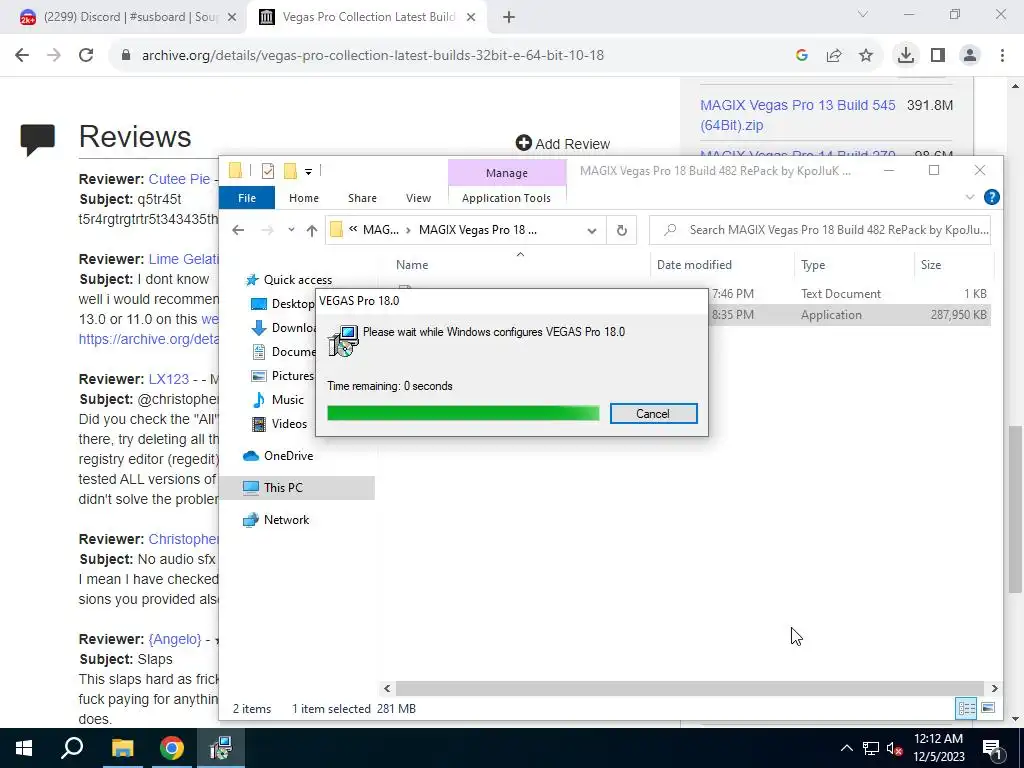Click the Chrome address bar URL
The image size is (1024, 768).
[373, 56]
